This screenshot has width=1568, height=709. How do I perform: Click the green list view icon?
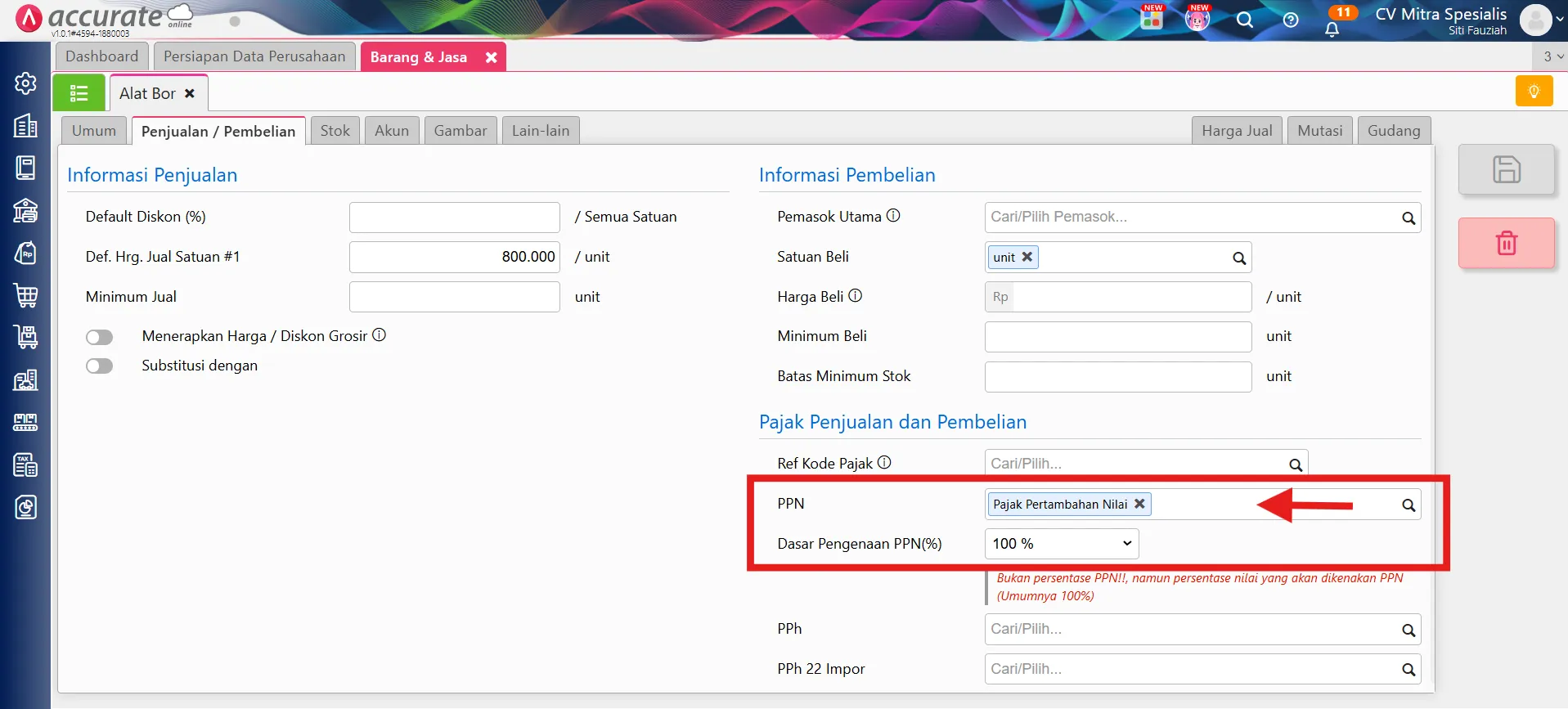point(79,92)
